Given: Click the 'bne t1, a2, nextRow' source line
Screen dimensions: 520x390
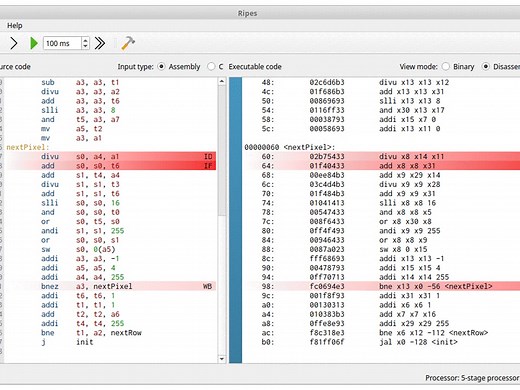Looking at the screenshot, I should tap(111, 333).
